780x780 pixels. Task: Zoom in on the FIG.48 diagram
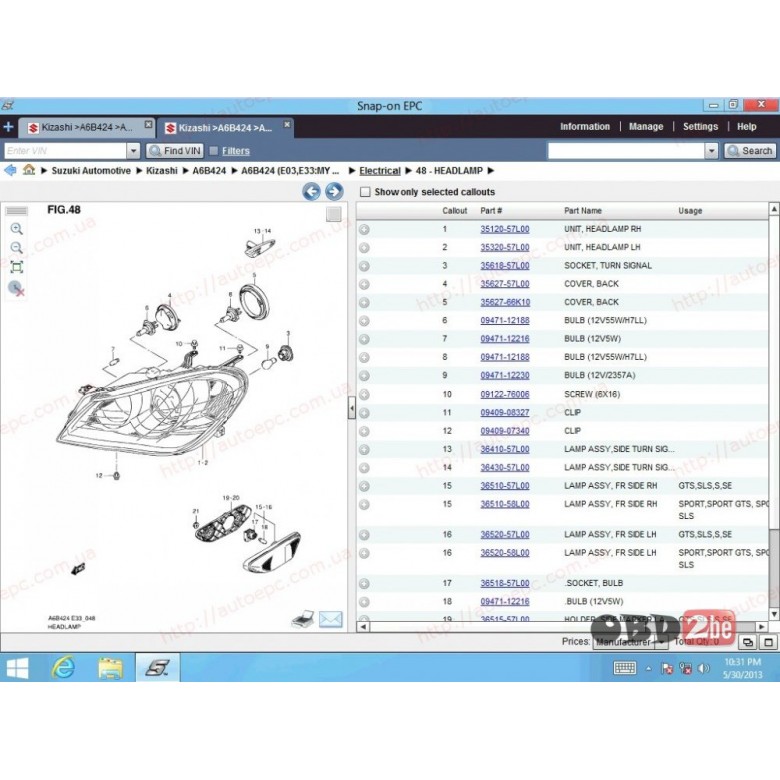(16, 229)
